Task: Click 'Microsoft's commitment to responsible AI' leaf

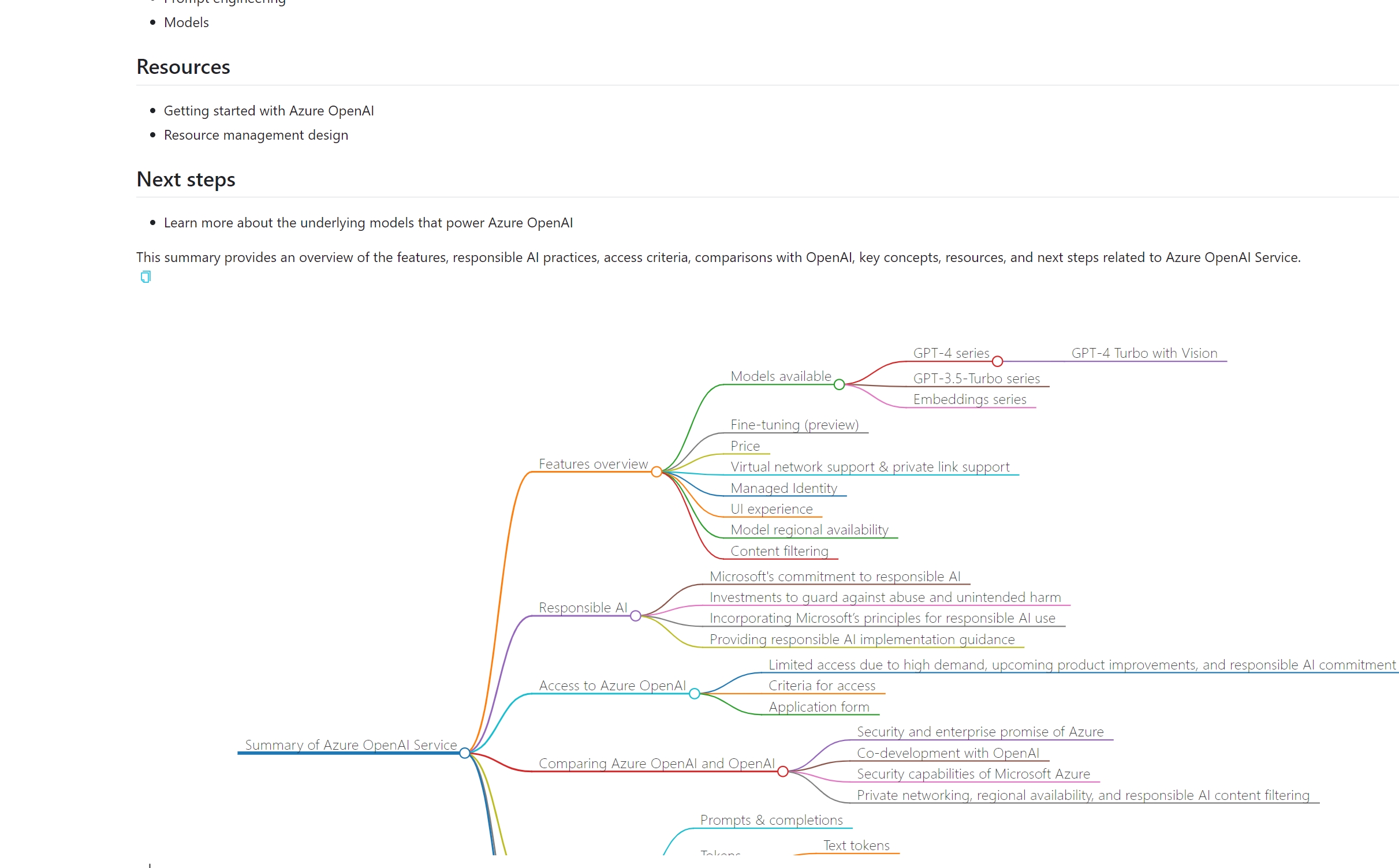Action: point(835,577)
